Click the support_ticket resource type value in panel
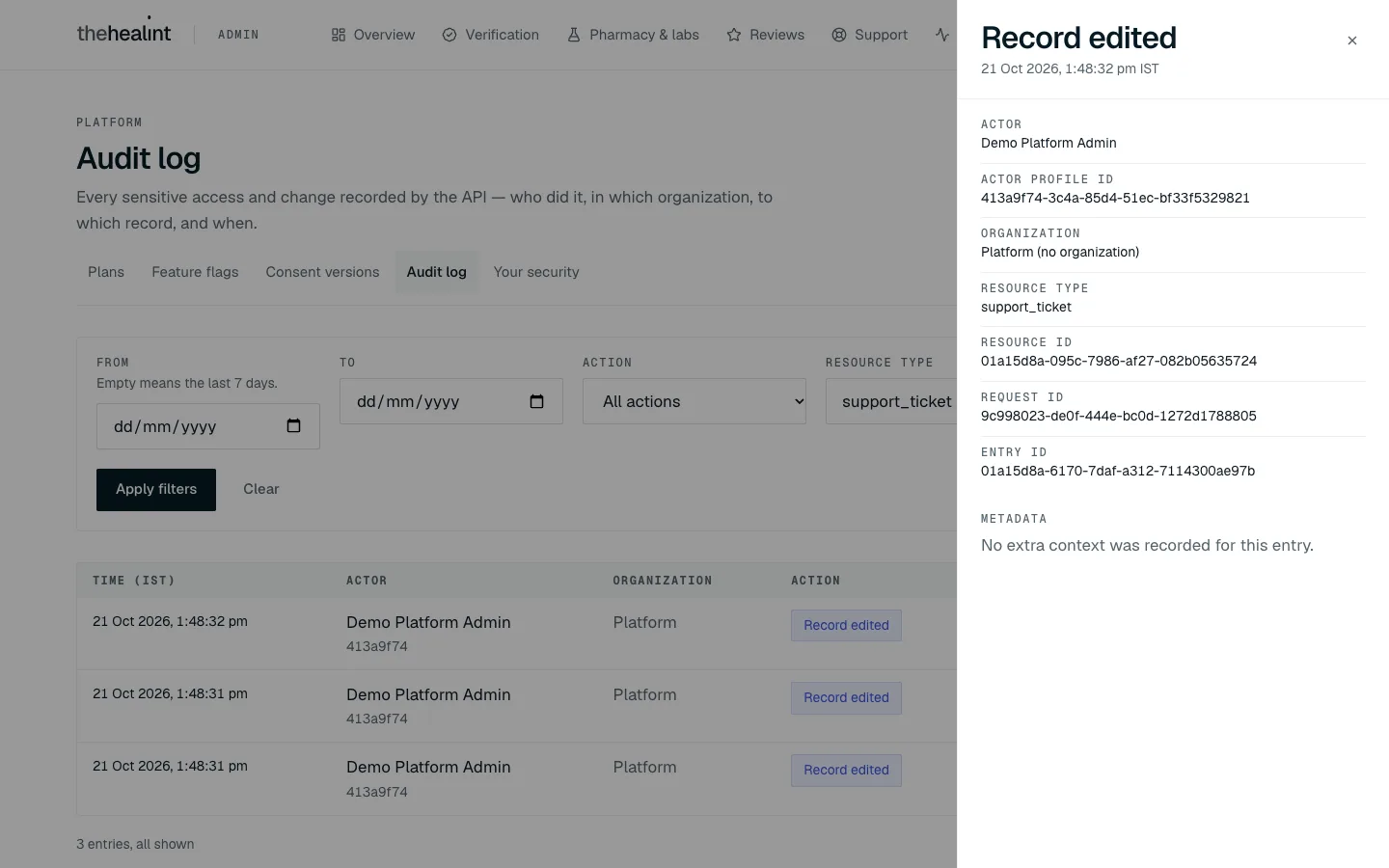 click(1026, 307)
